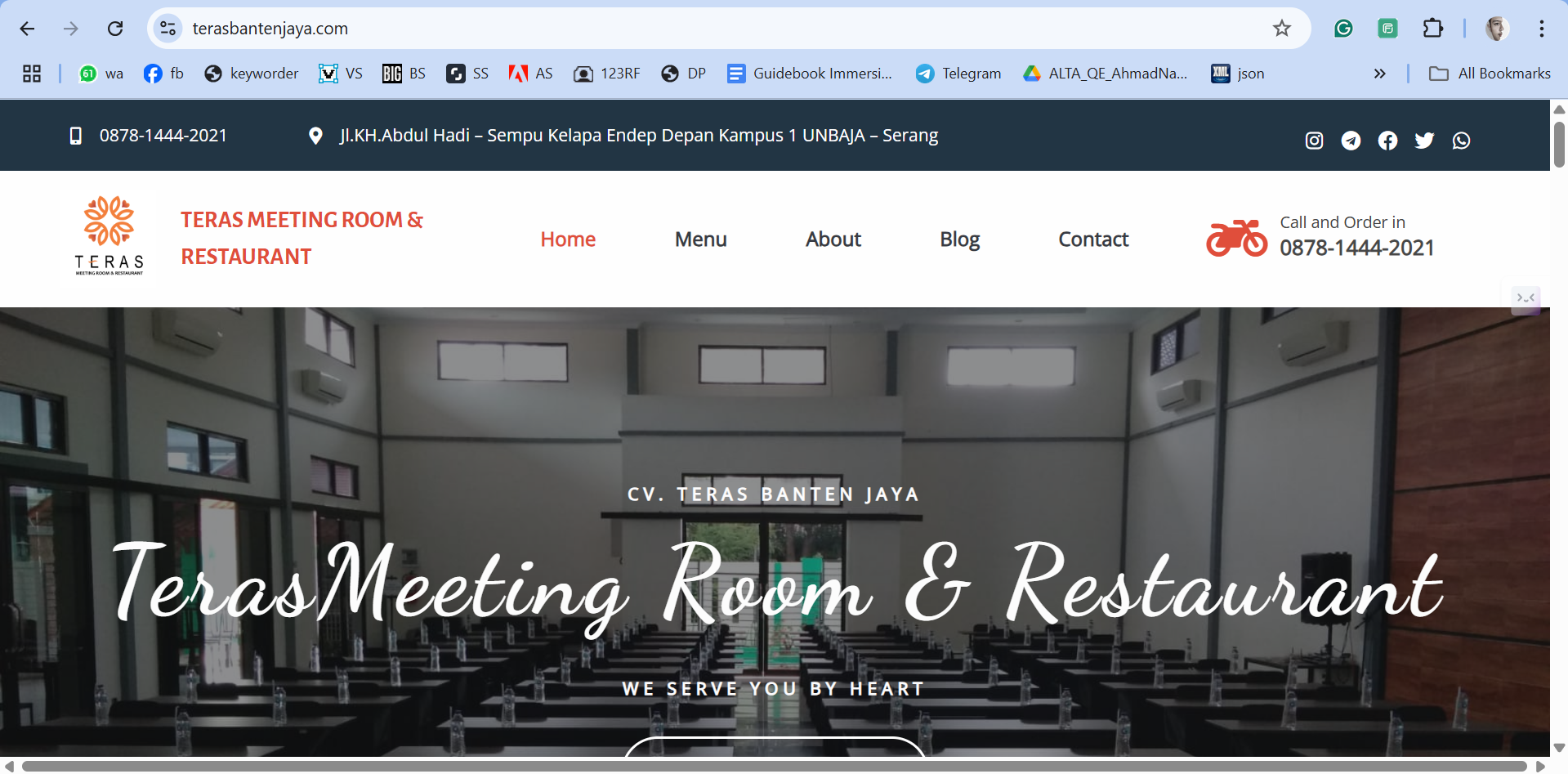Image resolution: width=1568 pixels, height=774 pixels.
Task: Open the Telegram social icon in header
Action: click(1351, 141)
